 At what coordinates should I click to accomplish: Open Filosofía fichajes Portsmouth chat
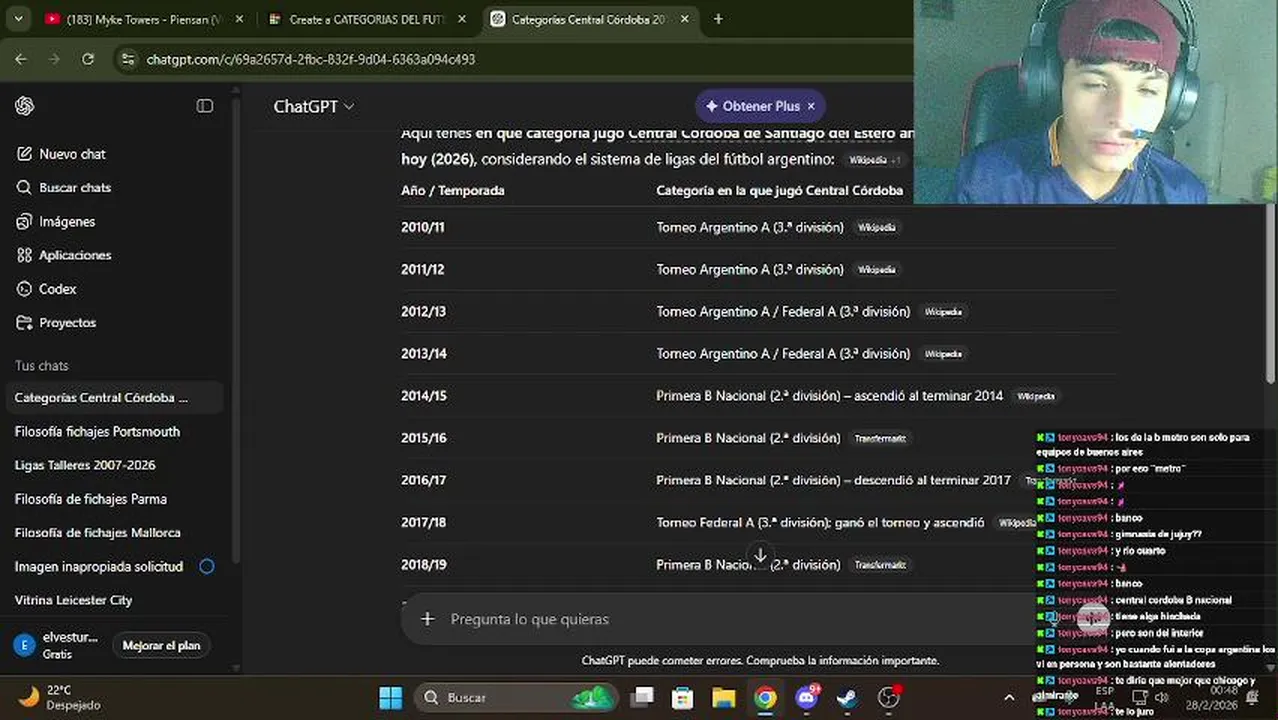coord(115,432)
